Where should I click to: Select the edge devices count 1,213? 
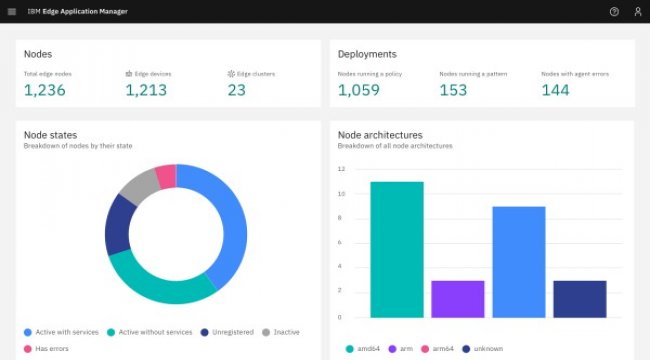coord(146,90)
